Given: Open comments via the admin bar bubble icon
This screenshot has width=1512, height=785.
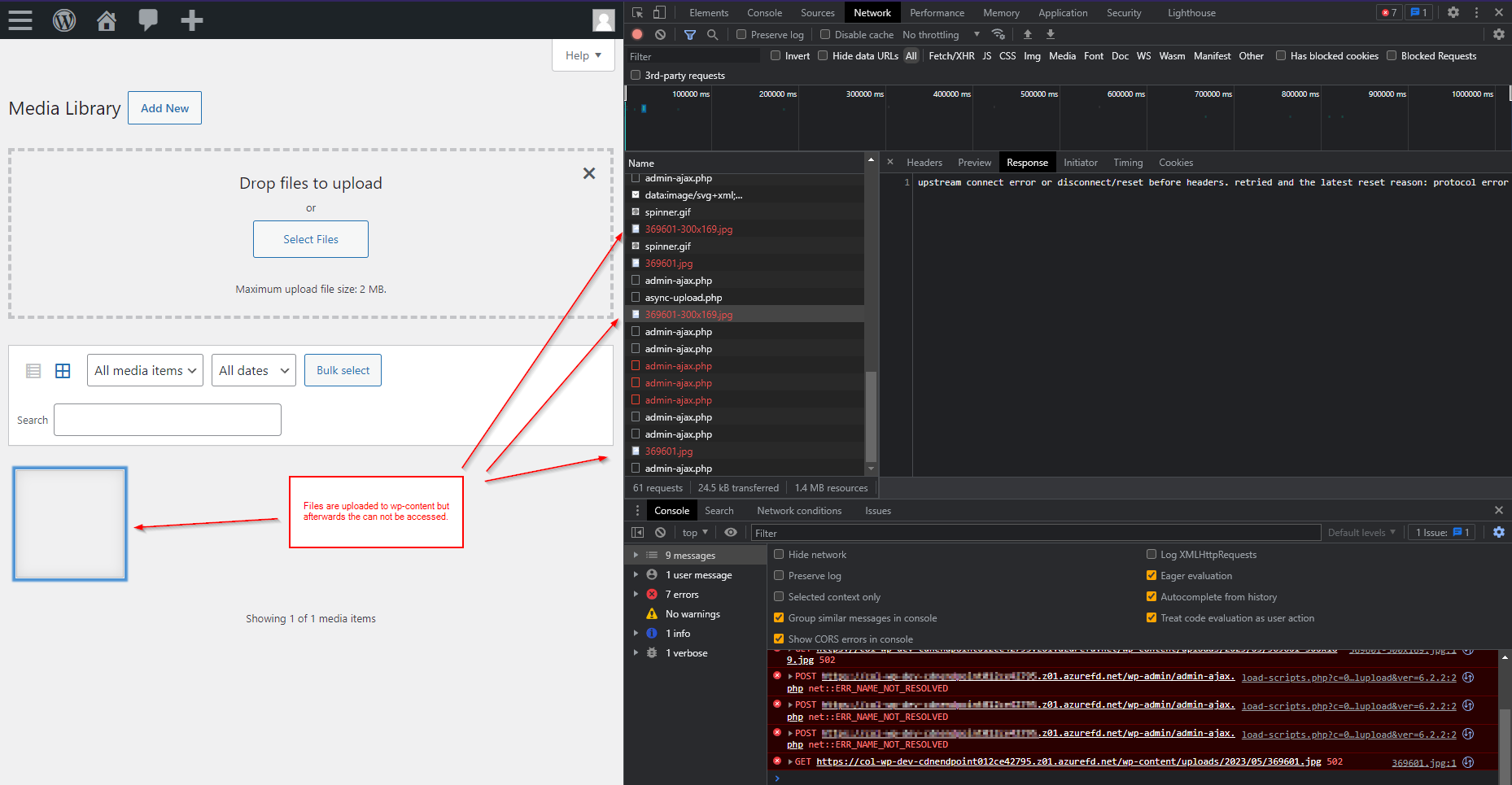Looking at the screenshot, I should click(148, 20).
